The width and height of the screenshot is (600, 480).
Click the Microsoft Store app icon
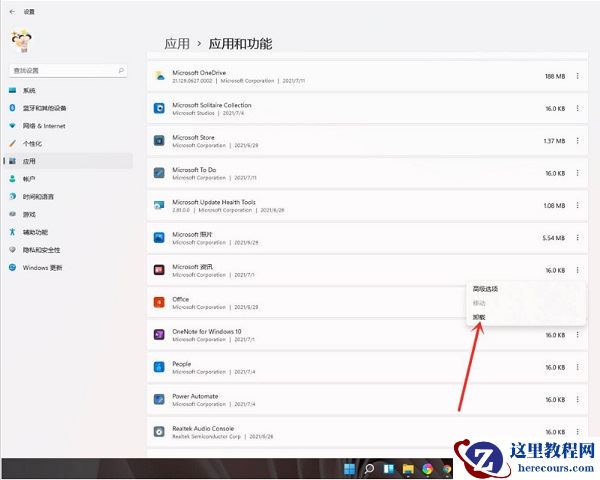159,140
